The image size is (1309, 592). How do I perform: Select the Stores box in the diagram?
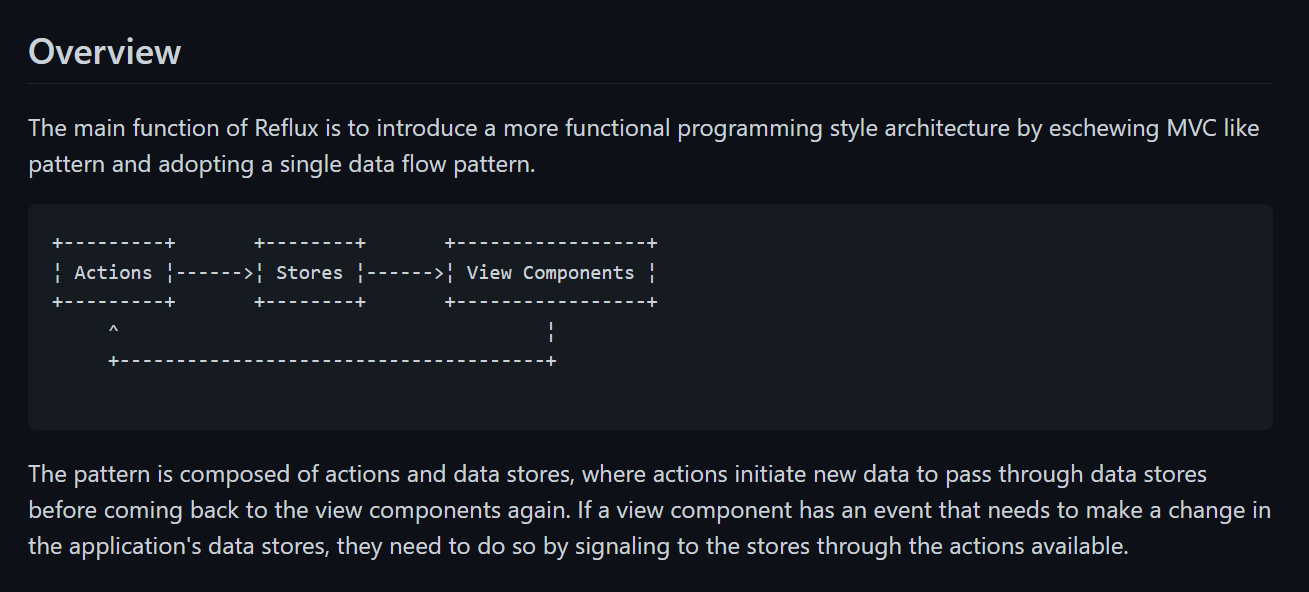[x=310, y=272]
